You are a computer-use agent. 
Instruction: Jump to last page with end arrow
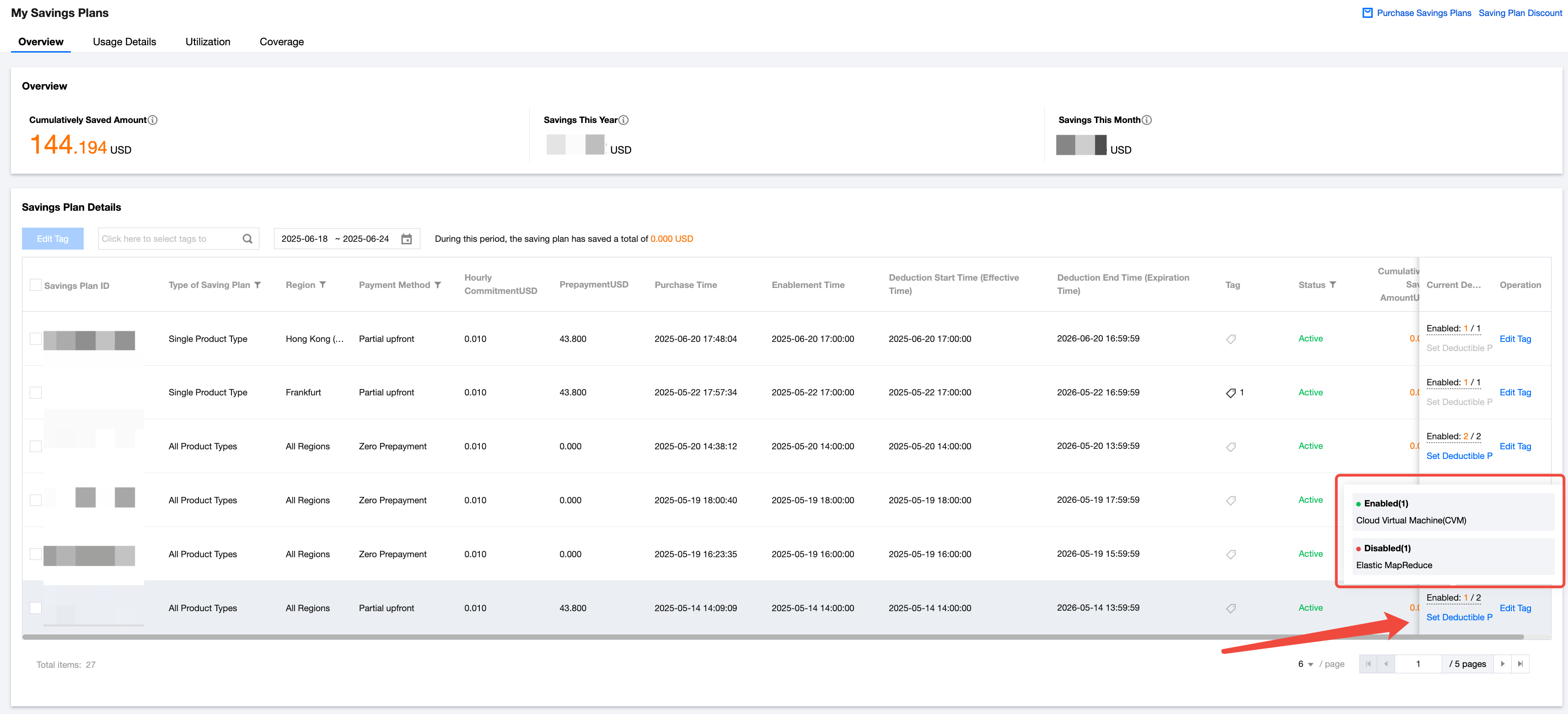(x=1520, y=664)
